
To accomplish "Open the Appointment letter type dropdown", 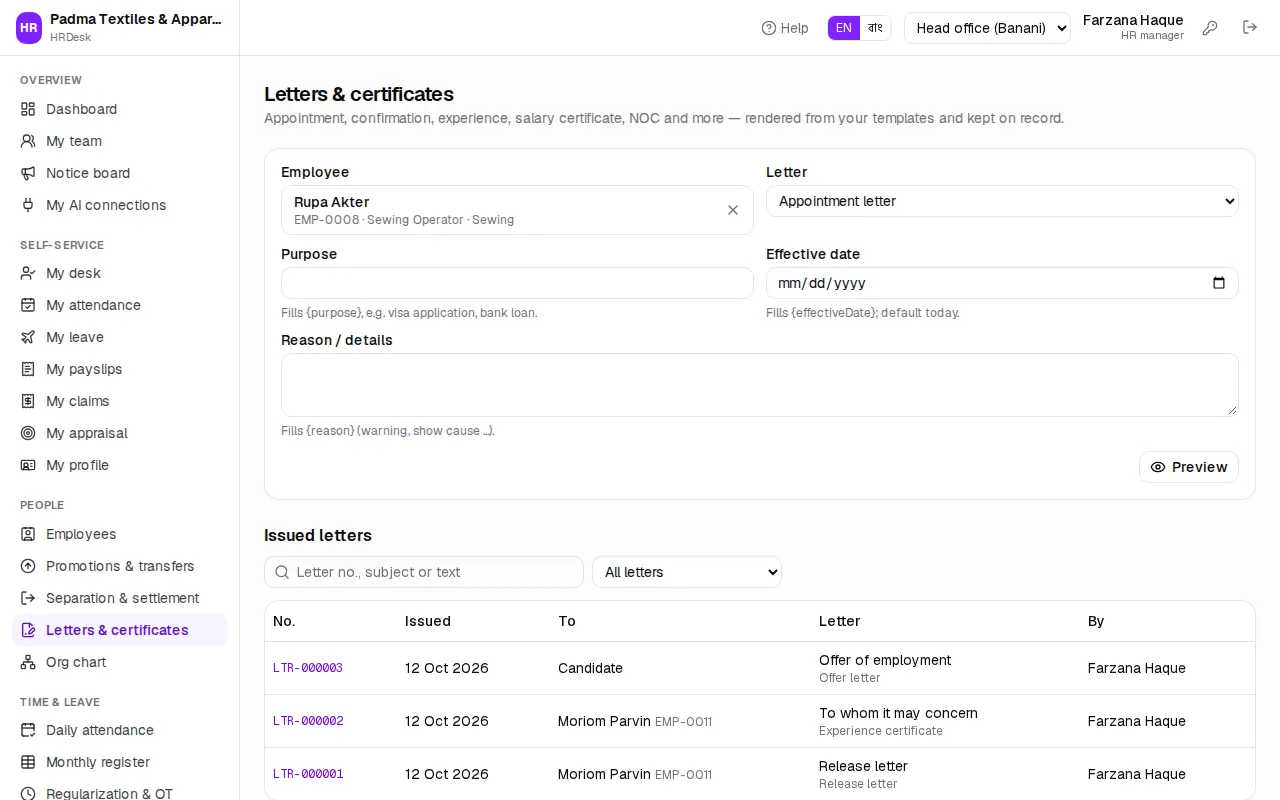I will point(1002,201).
